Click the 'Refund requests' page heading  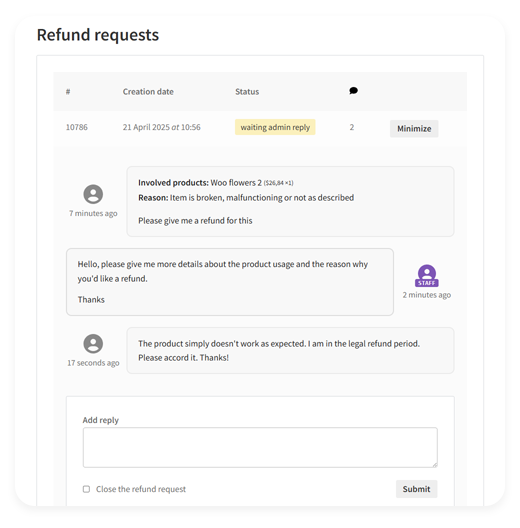point(98,35)
